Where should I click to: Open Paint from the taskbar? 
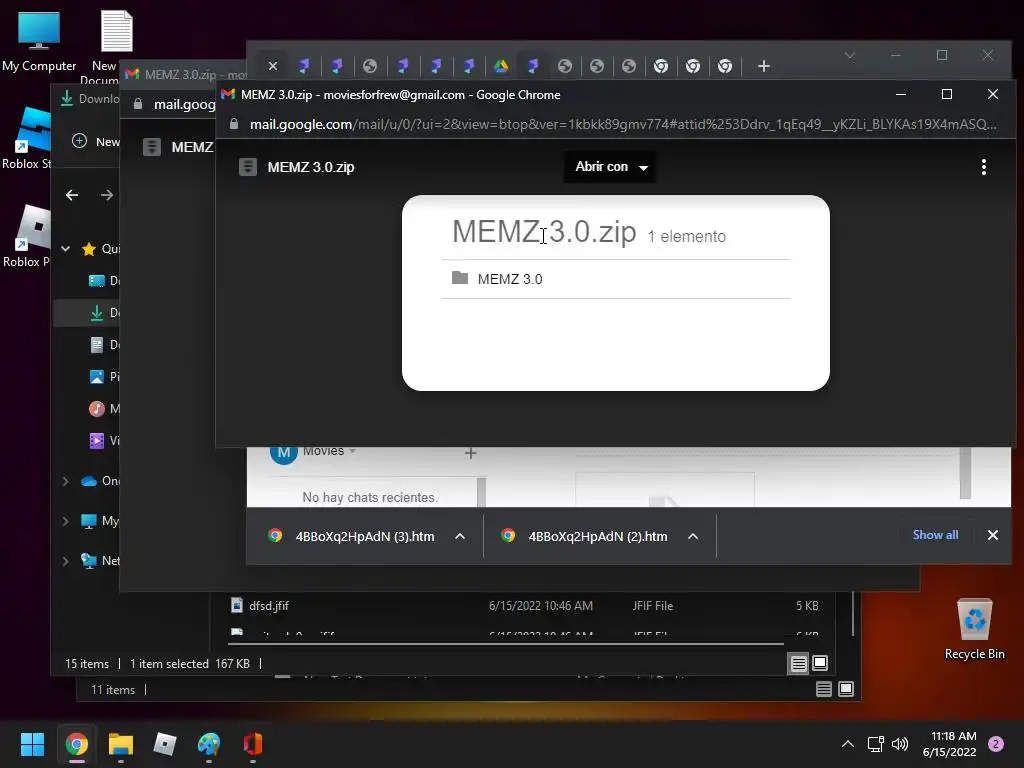pyautogui.click(x=209, y=744)
